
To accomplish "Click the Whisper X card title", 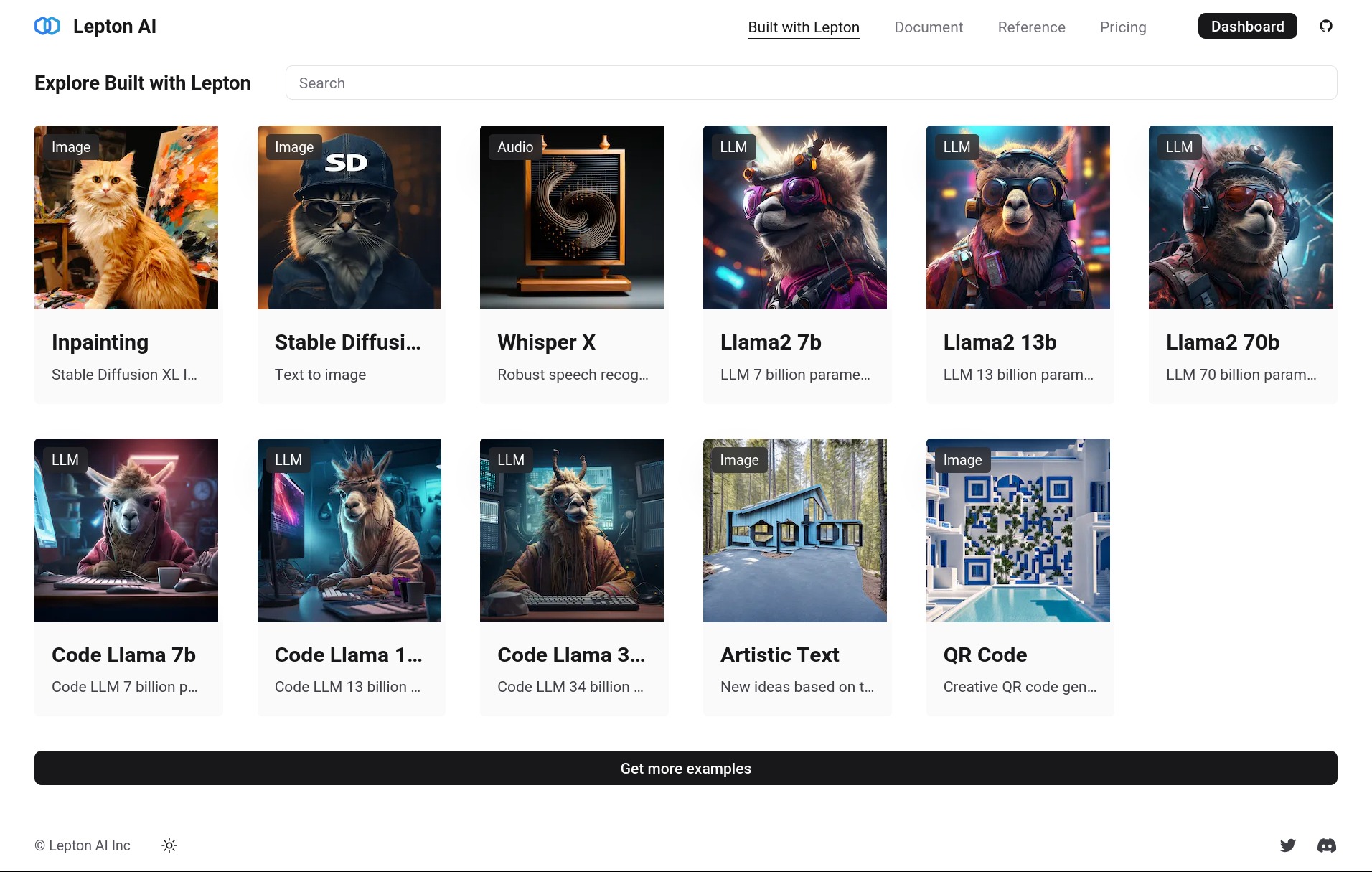I will point(547,342).
